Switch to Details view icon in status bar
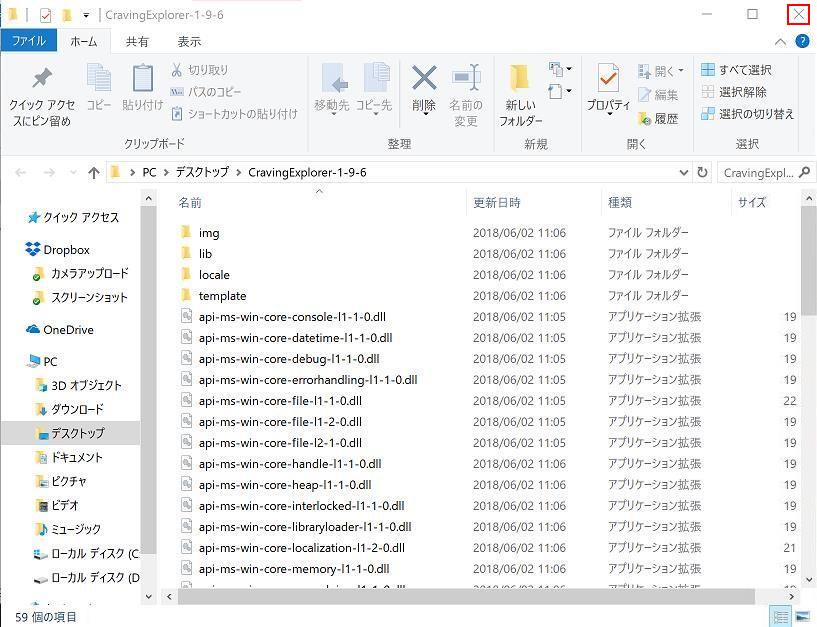The width and height of the screenshot is (817, 627). click(781, 617)
